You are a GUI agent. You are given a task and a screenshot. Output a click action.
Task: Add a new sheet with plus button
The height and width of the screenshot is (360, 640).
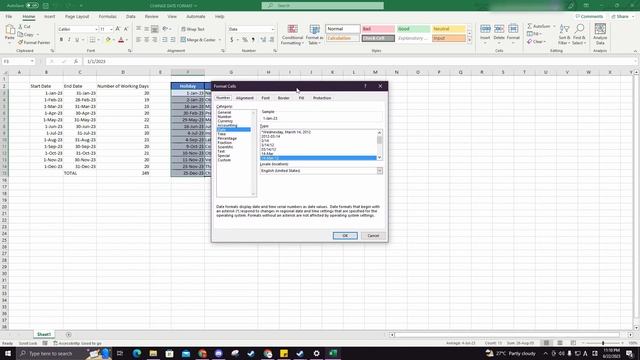point(69,335)
